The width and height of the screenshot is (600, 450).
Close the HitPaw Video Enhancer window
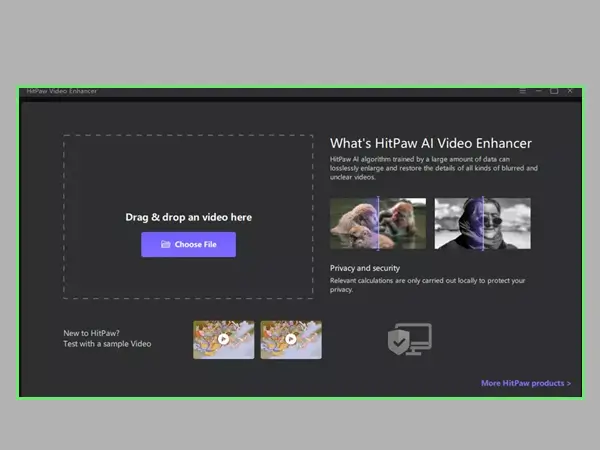tap(570, 91)
